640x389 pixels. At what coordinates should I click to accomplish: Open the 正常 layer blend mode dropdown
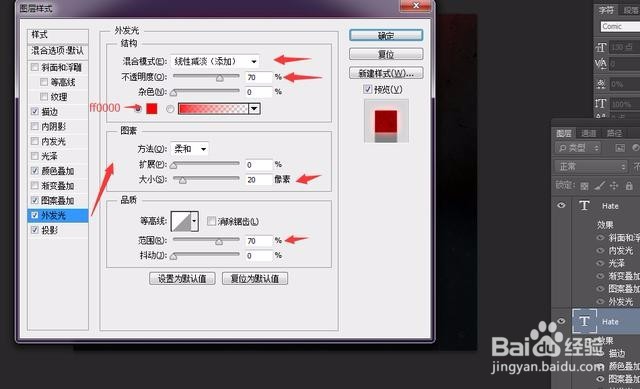tap(591, 166)
